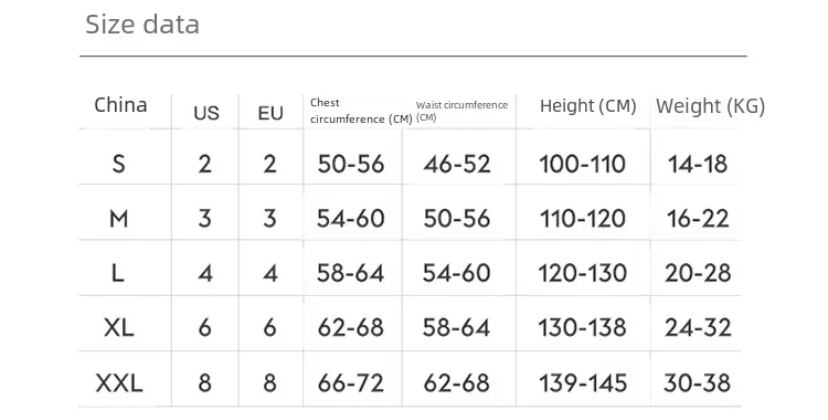Select the M size row label
The image size is (828, 420).
coord(119,218)
